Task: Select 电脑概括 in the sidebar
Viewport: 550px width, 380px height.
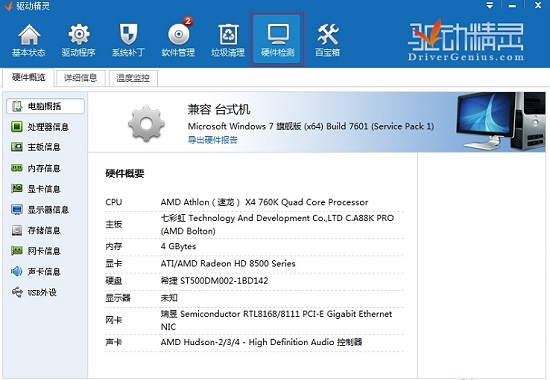Action: pos(45,106)
